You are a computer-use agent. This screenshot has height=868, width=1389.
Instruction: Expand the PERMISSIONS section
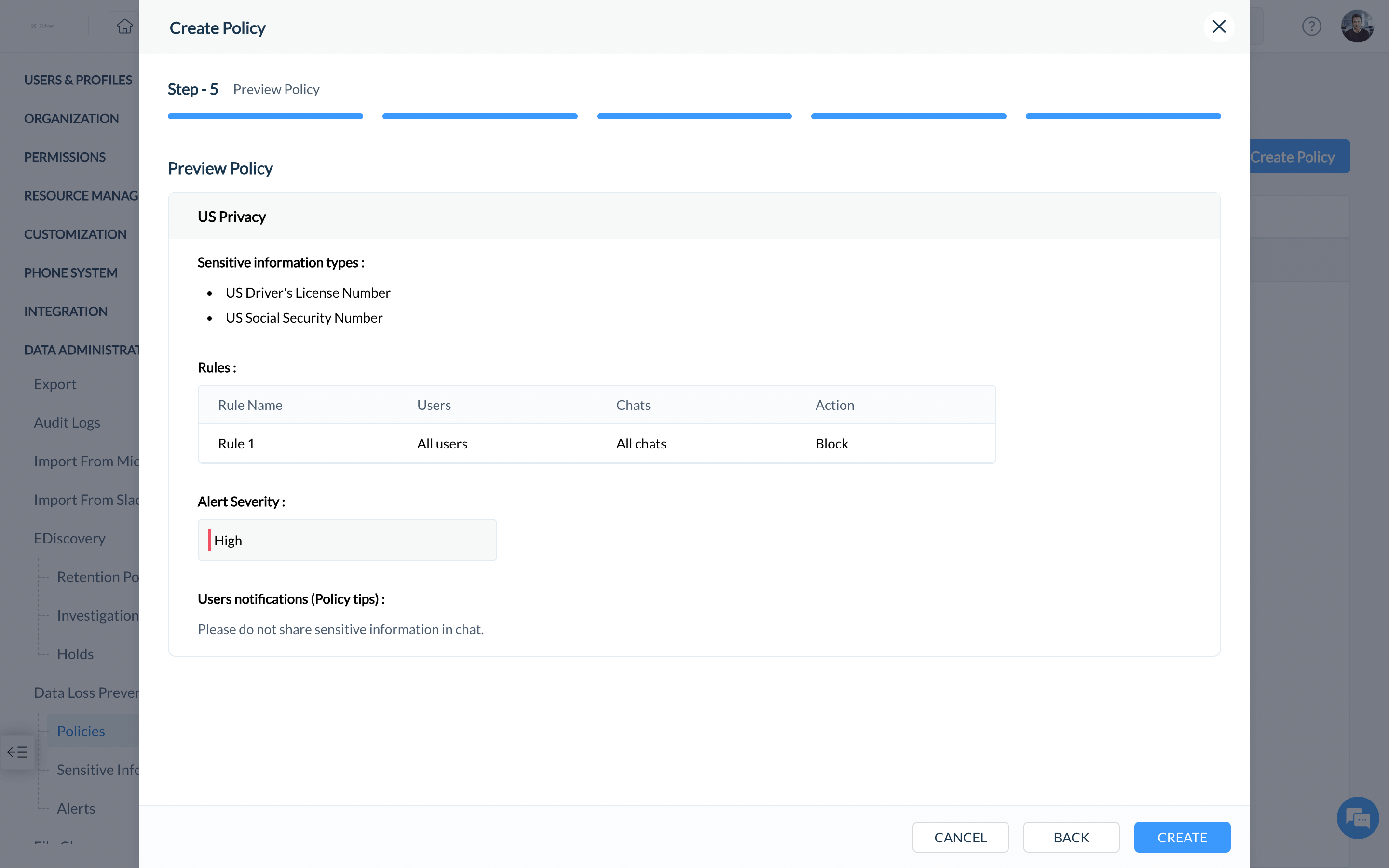click(65, 157)
